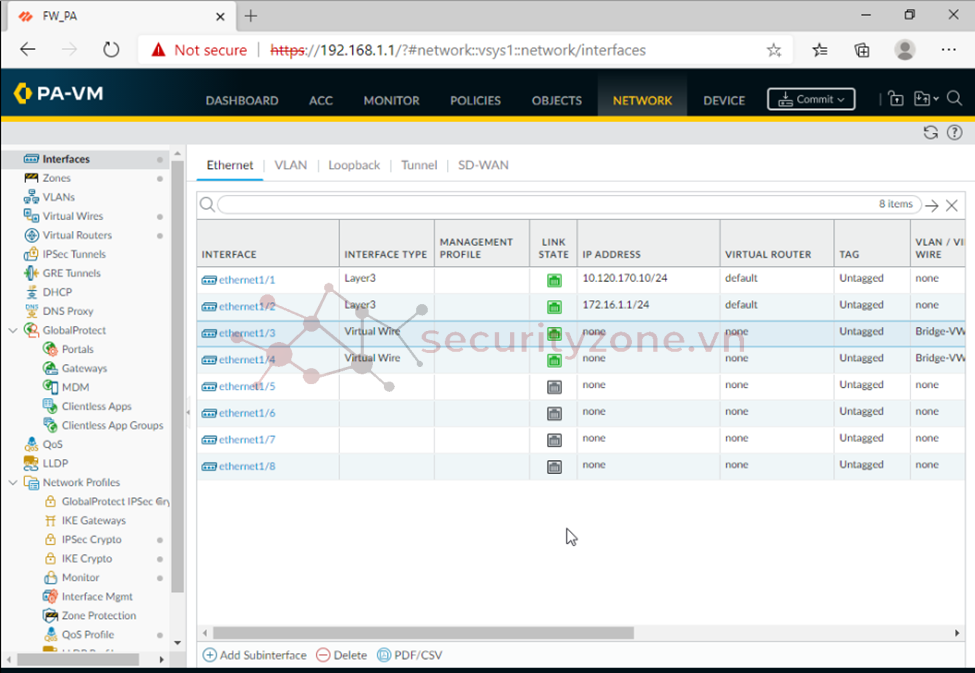The width and height of the screenshot is (975, 673).
Task: Click the Delete button
Action: tap(341, 655)
